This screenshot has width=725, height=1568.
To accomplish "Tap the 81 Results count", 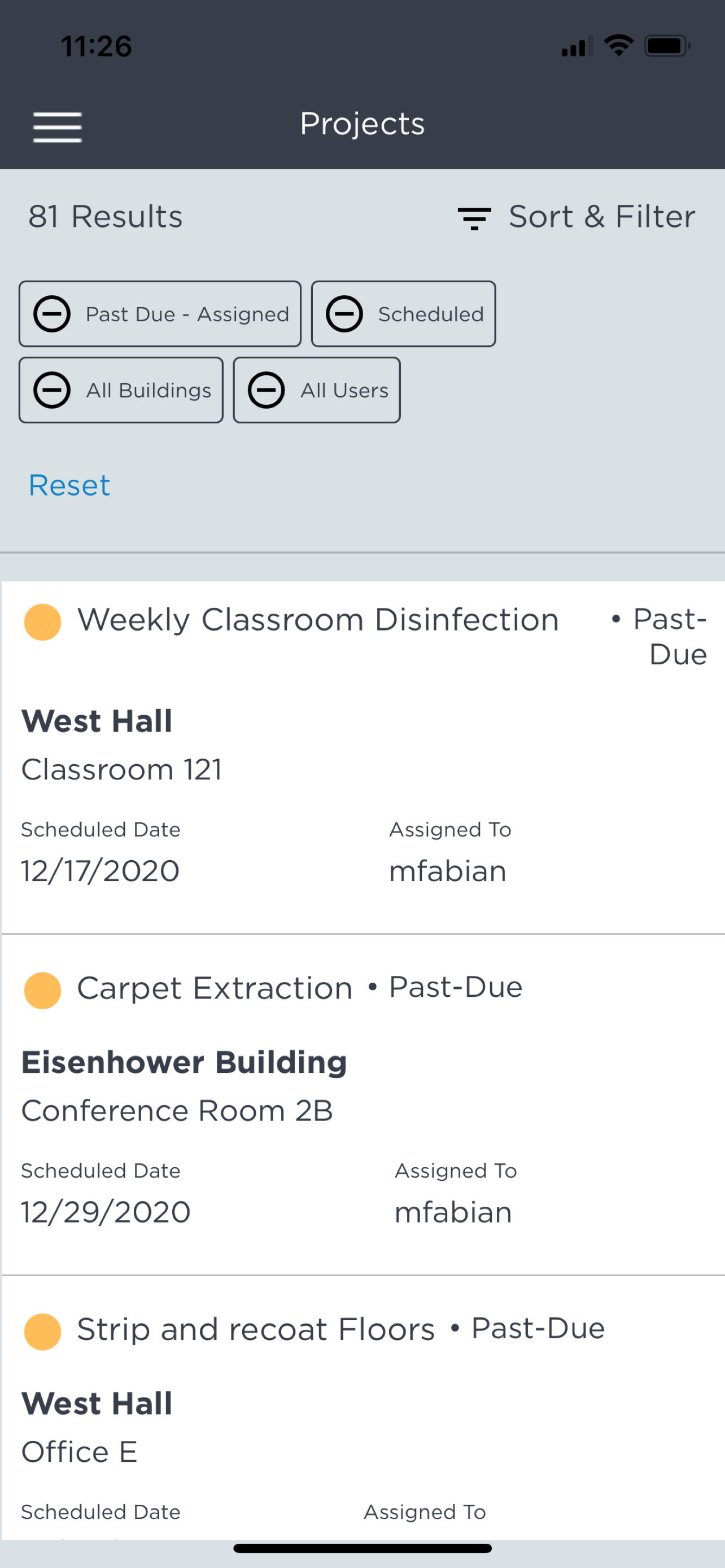I will click(x=106, y=217).
